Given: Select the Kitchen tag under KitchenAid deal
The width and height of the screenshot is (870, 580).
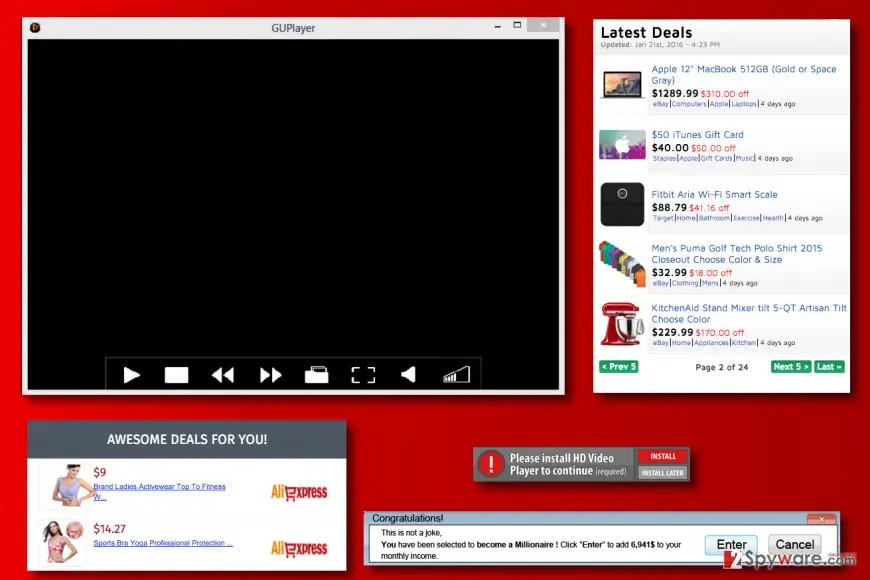Looking at the screenshot, I should coord(743,343).
